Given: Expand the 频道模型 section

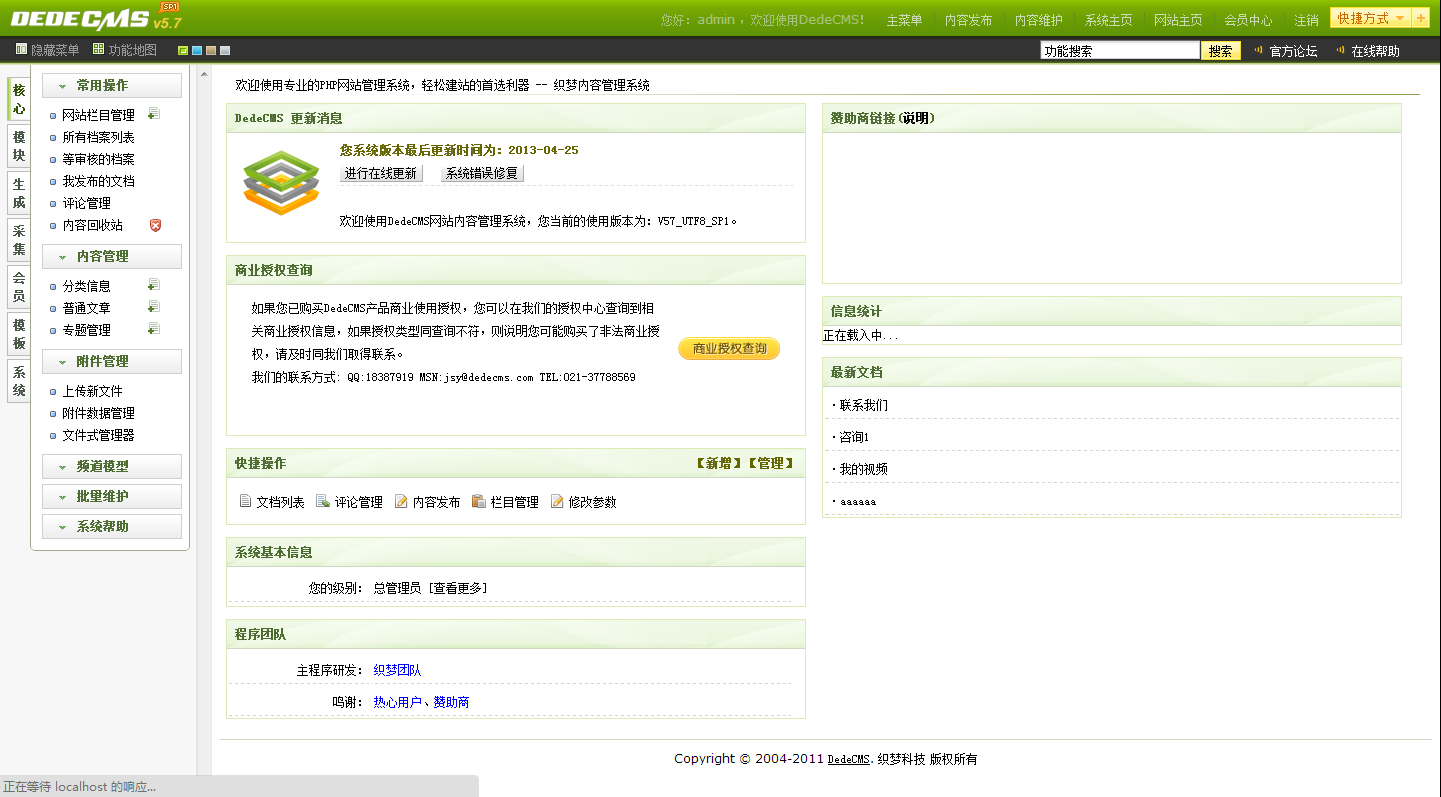Looking at the screenshot, I should (112, 467).
